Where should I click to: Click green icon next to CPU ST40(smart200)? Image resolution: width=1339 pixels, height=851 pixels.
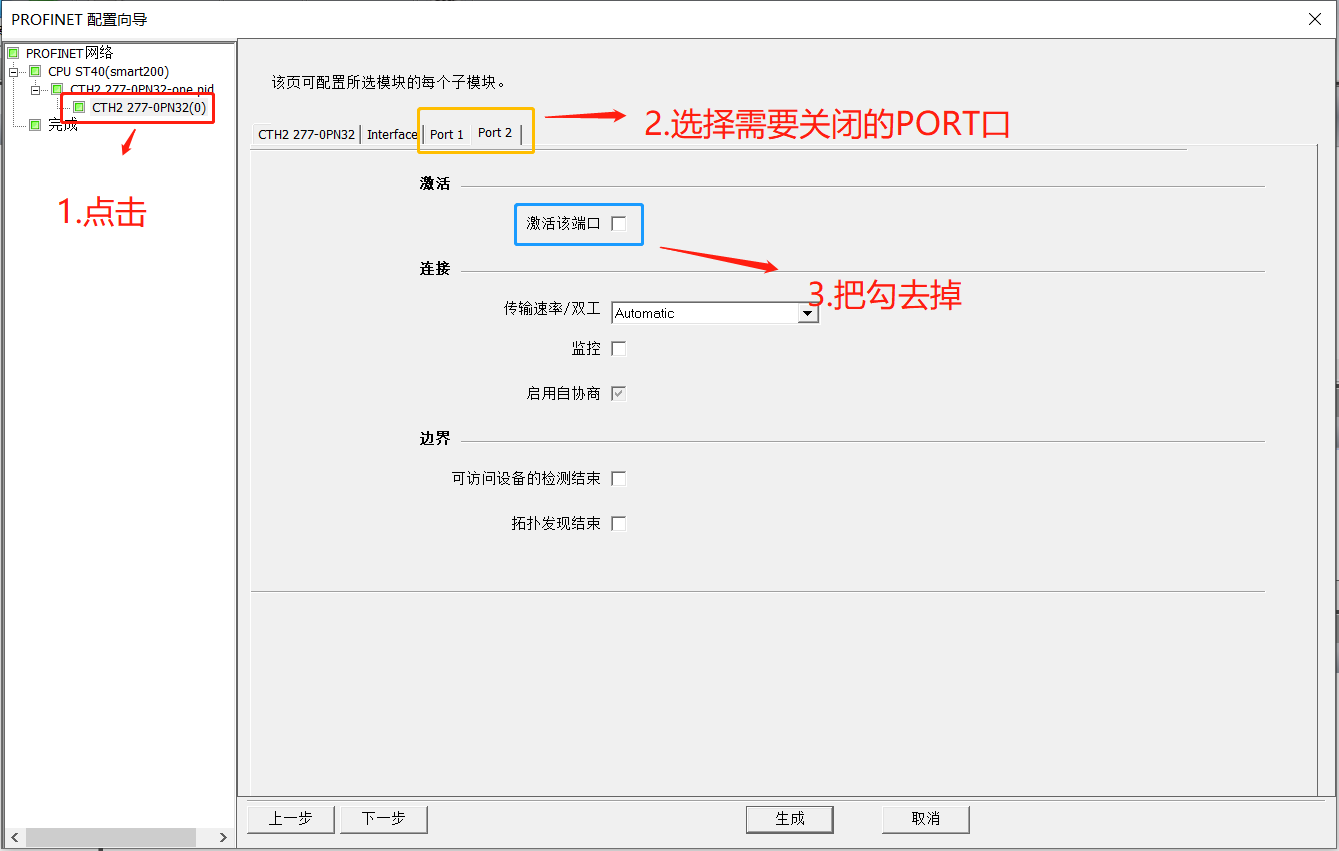[x=35, y=71]
